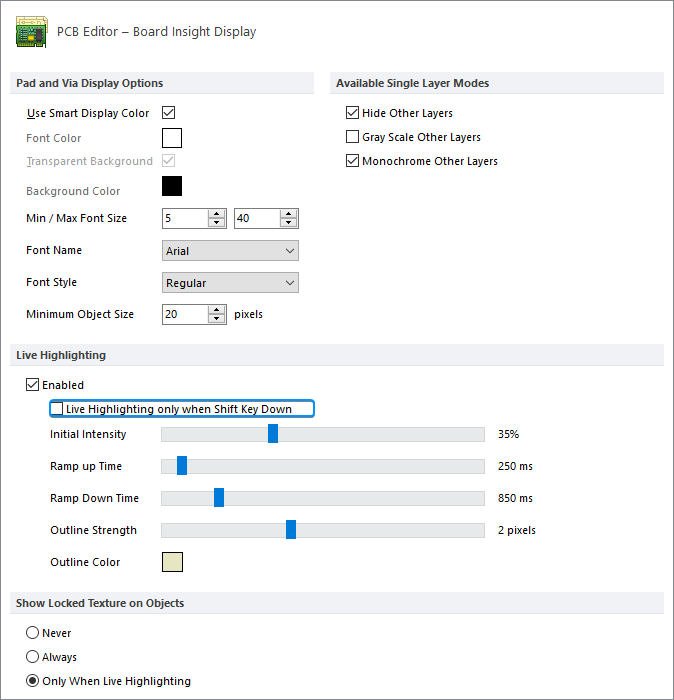
Task: Click the Ramp Down Time slider handle
Action: 219,498
